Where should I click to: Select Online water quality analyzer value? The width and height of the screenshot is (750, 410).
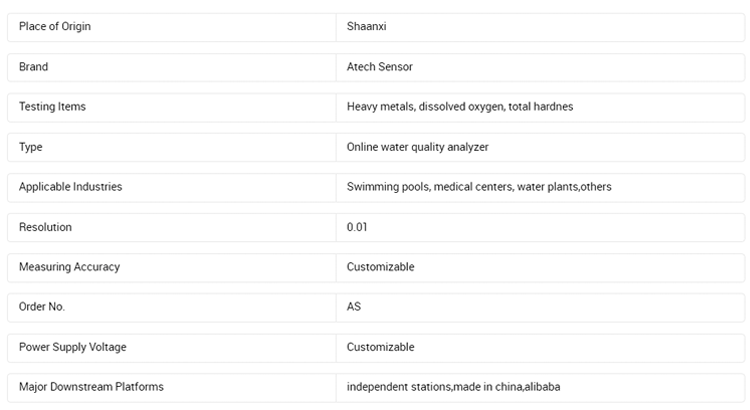(x=418, y=147)
